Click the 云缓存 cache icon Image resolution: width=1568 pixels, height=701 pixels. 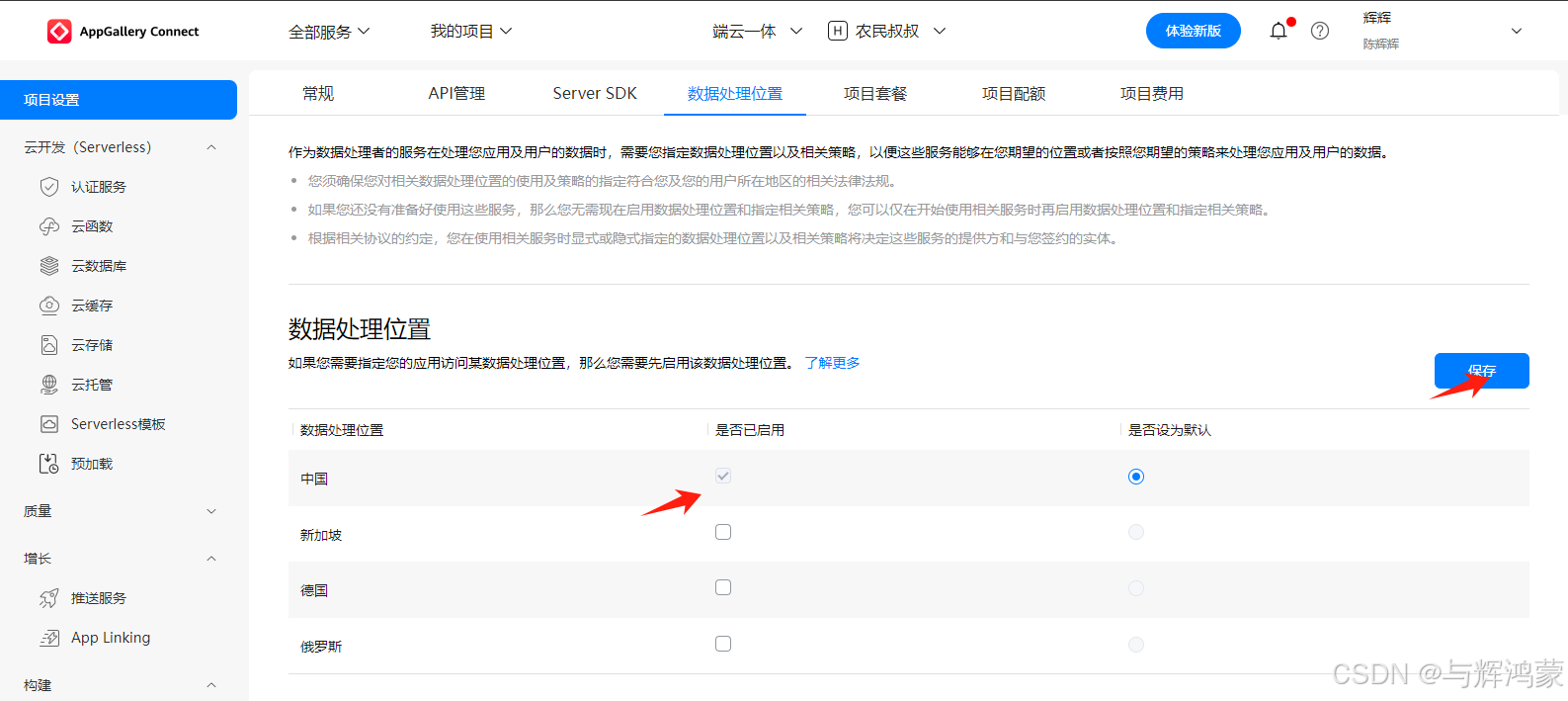click(x=49, y=306)
